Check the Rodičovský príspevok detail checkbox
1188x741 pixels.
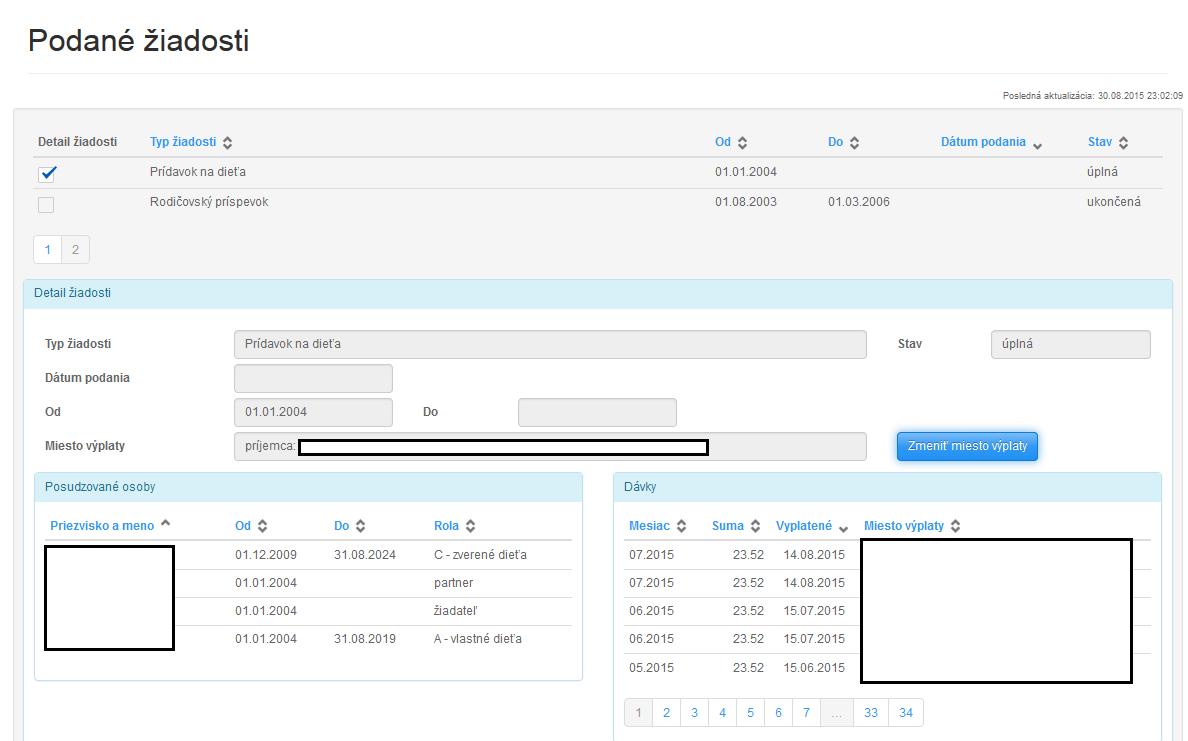46,204
